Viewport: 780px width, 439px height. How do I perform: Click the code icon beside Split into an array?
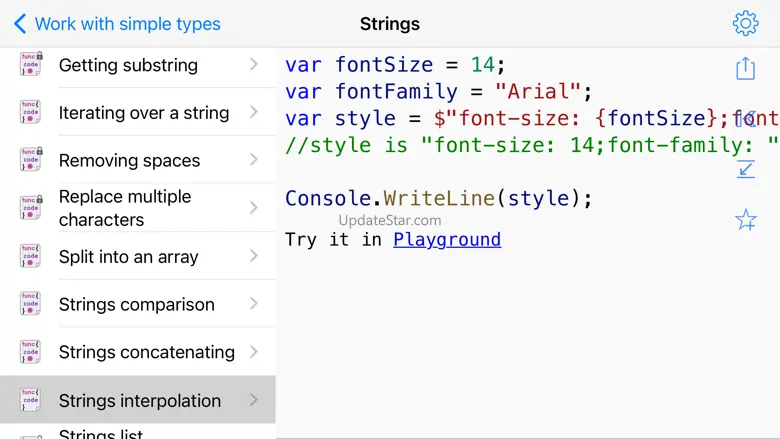point(31,256)
